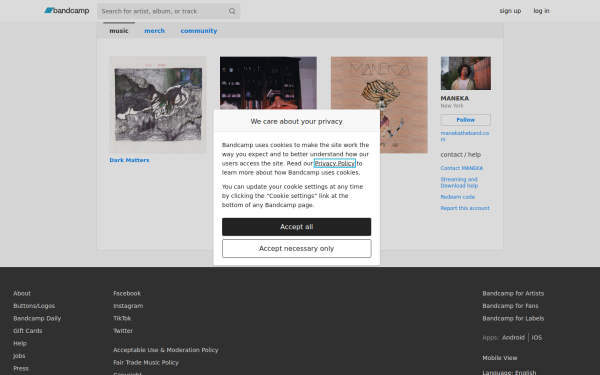
Task: Switch to the merch tab
Action: [x=155, y=31]
